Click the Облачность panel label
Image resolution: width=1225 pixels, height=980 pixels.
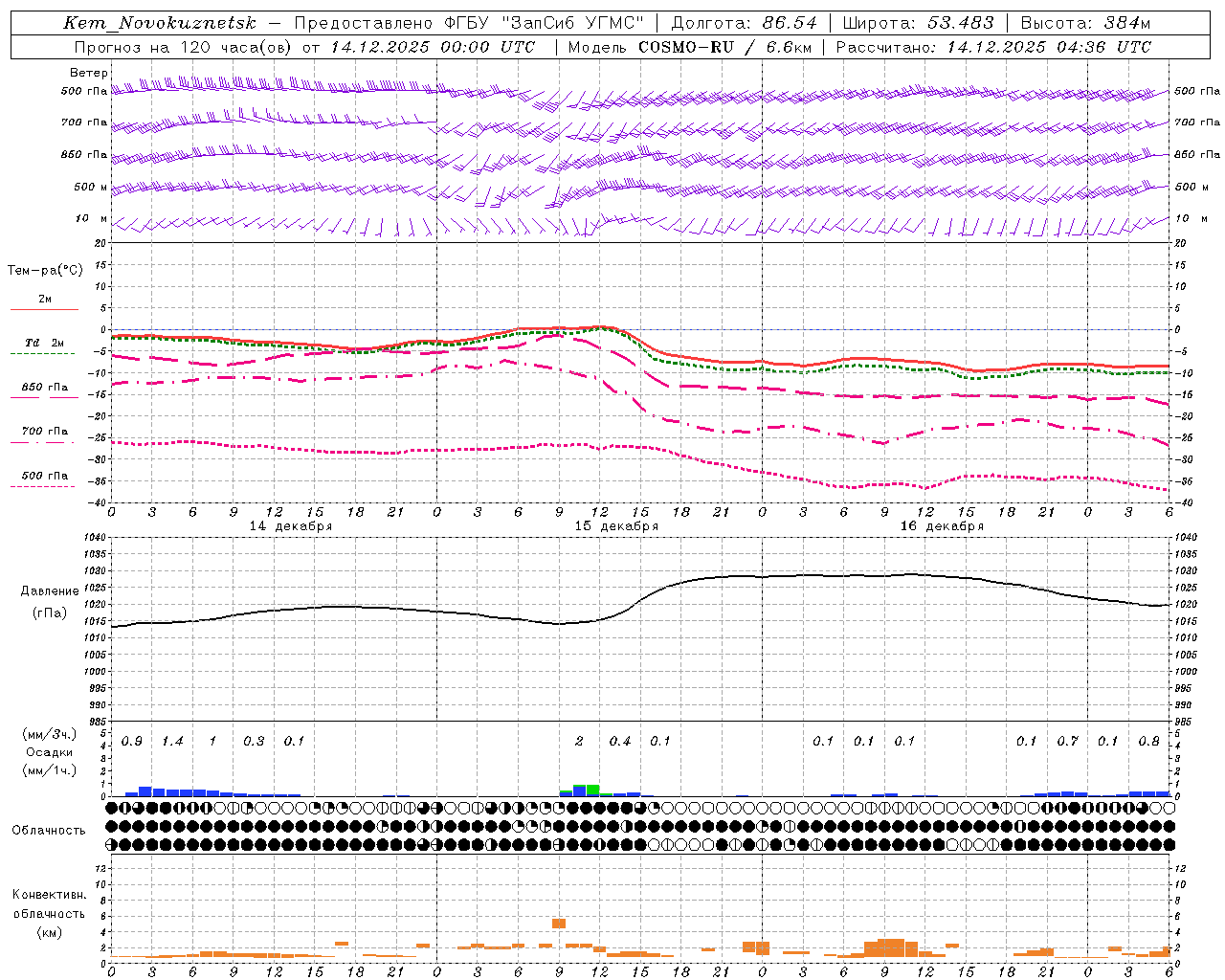pos(49,831)
